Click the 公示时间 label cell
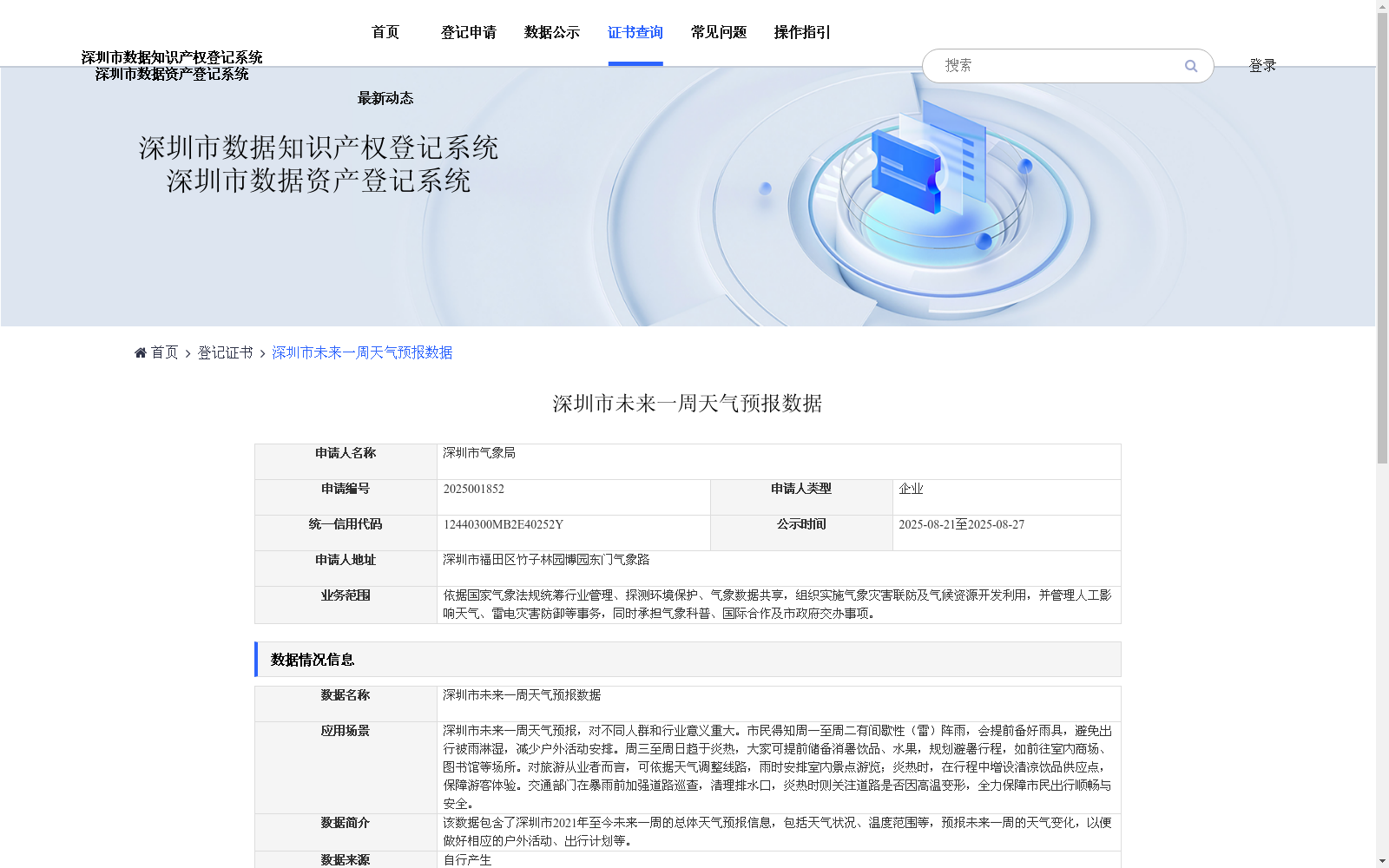Screen dimensions: 1389x868 [x=801, y=533]
